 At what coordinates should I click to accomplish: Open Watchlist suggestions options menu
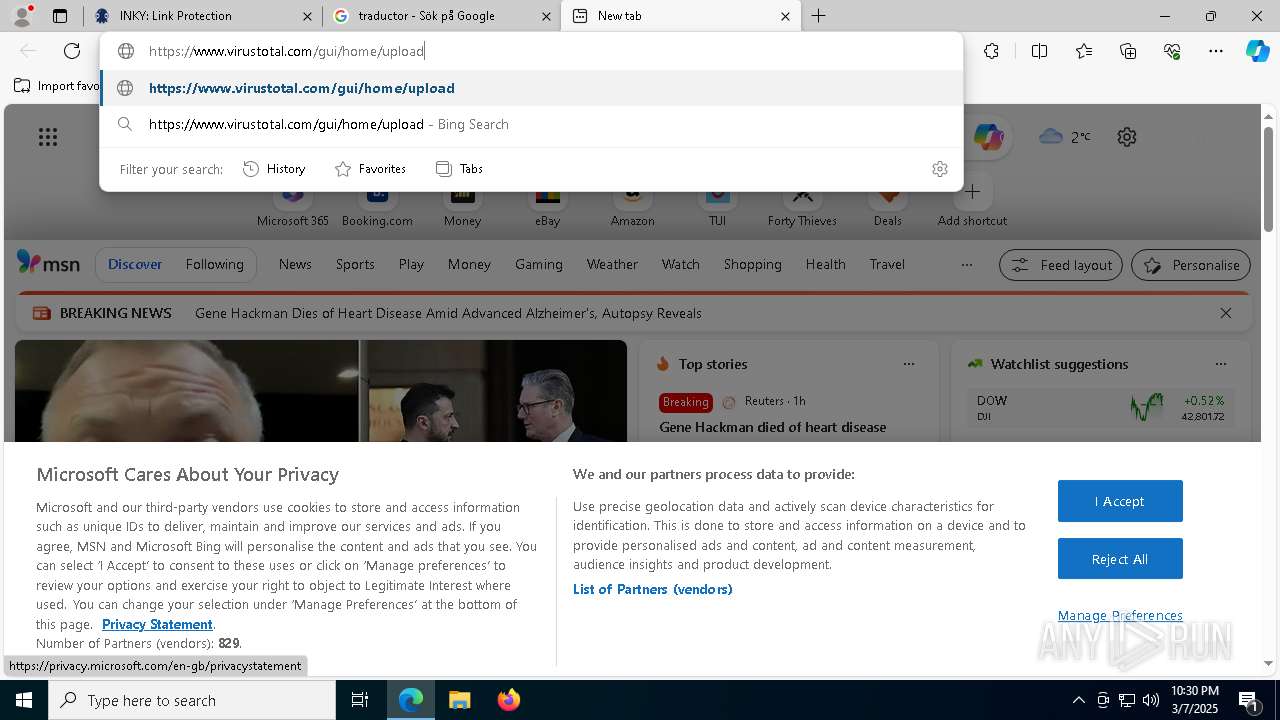pos(1221,364)
